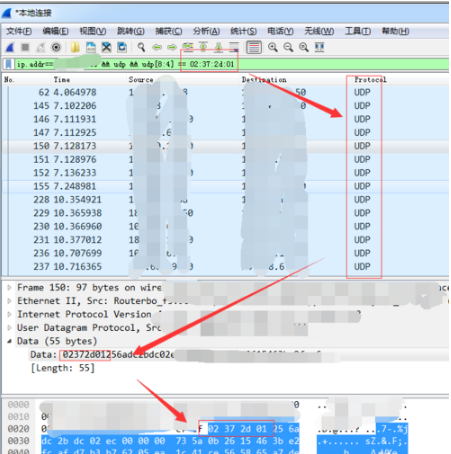Screen dimensions: 451x454
Task: Zoom in on packet list text
Action: [273, 47]
